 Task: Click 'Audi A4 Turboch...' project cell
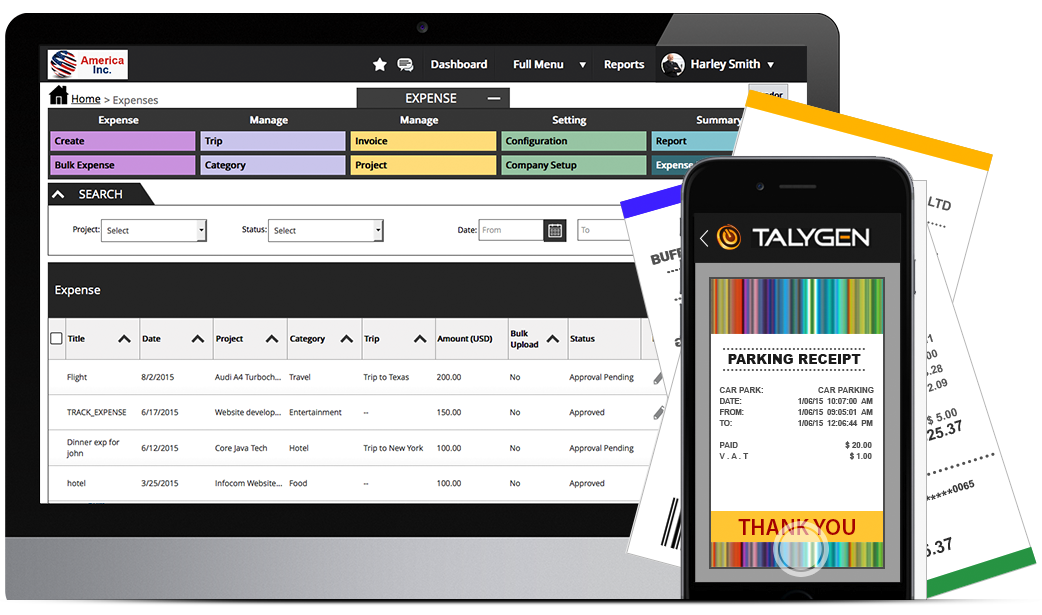[248, 377]
